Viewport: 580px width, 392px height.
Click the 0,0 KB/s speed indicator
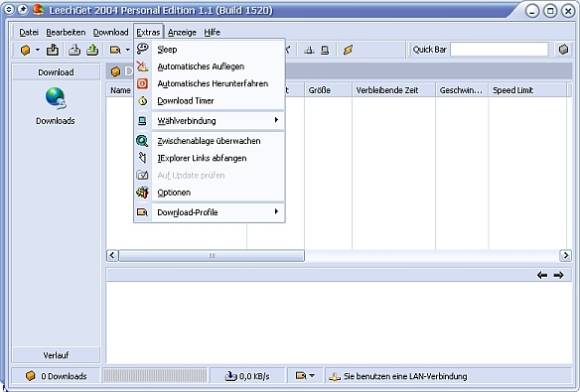[x=247, y=376]
